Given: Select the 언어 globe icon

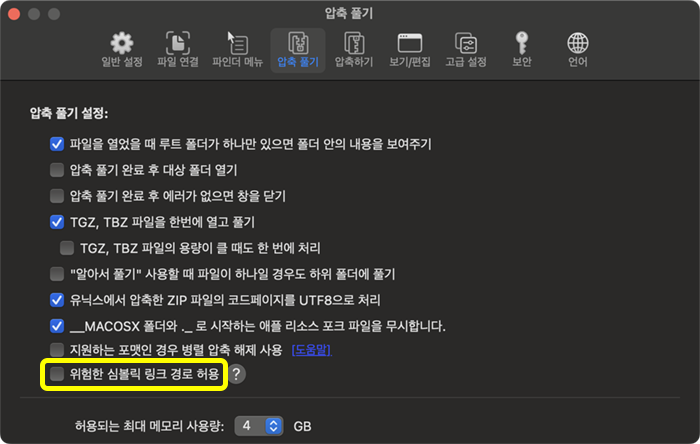Looking at the screenshot, I should [x=577, y=44].
